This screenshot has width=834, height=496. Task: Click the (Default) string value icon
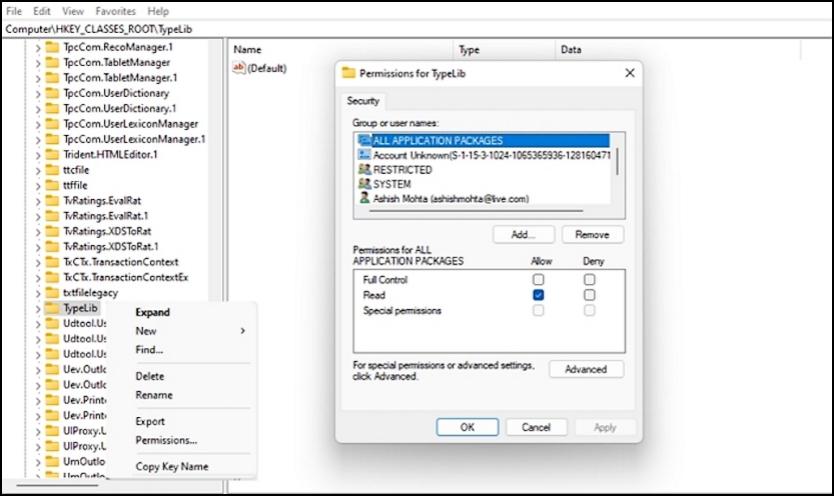[x=238, y=68]
